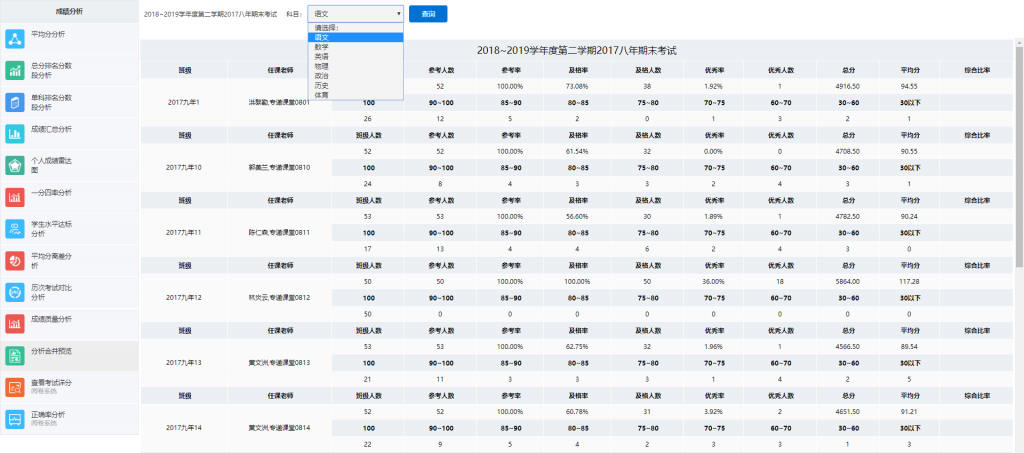Image resolution: width=1024 pixels, height=453 pixels.
Task: Choose 英语 in the subject dropdown
Action: pyautogui.click(x=321, y=56)
